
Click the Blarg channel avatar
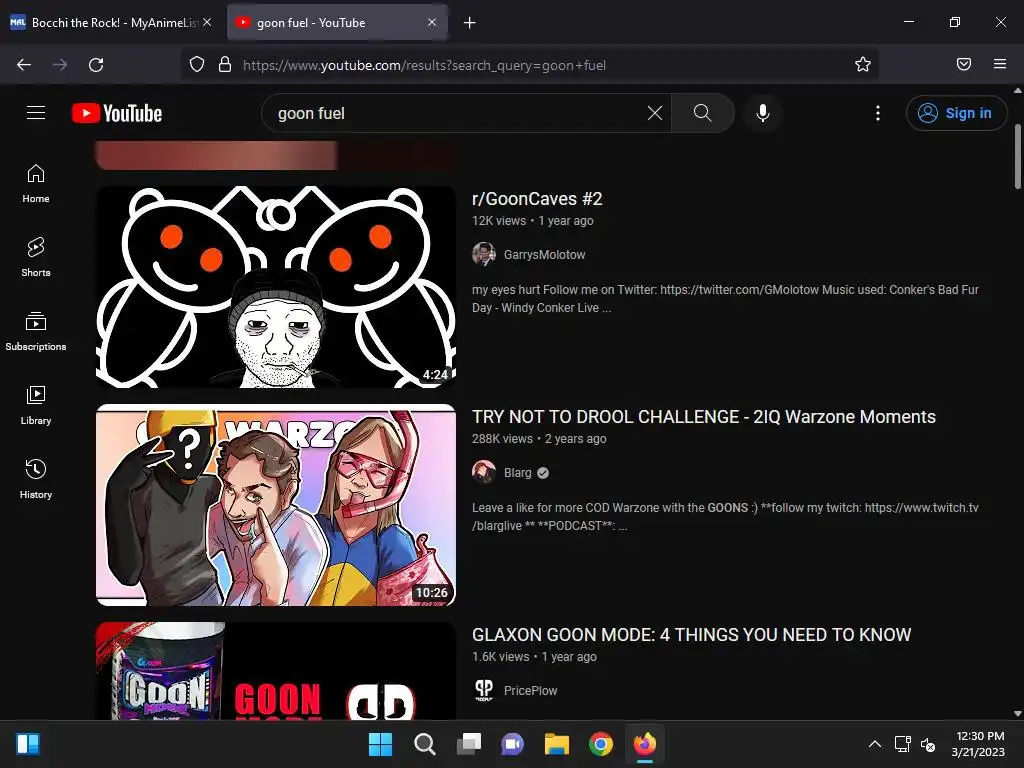pyautogui.click(x=484, y=472)
